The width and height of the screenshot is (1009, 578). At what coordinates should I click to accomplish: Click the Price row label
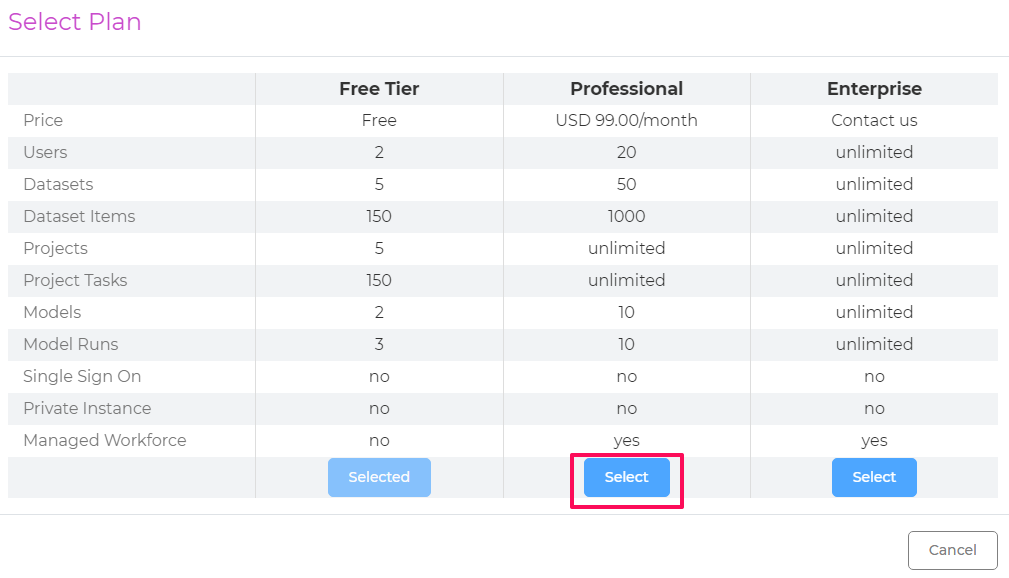(x=43, y=120)
